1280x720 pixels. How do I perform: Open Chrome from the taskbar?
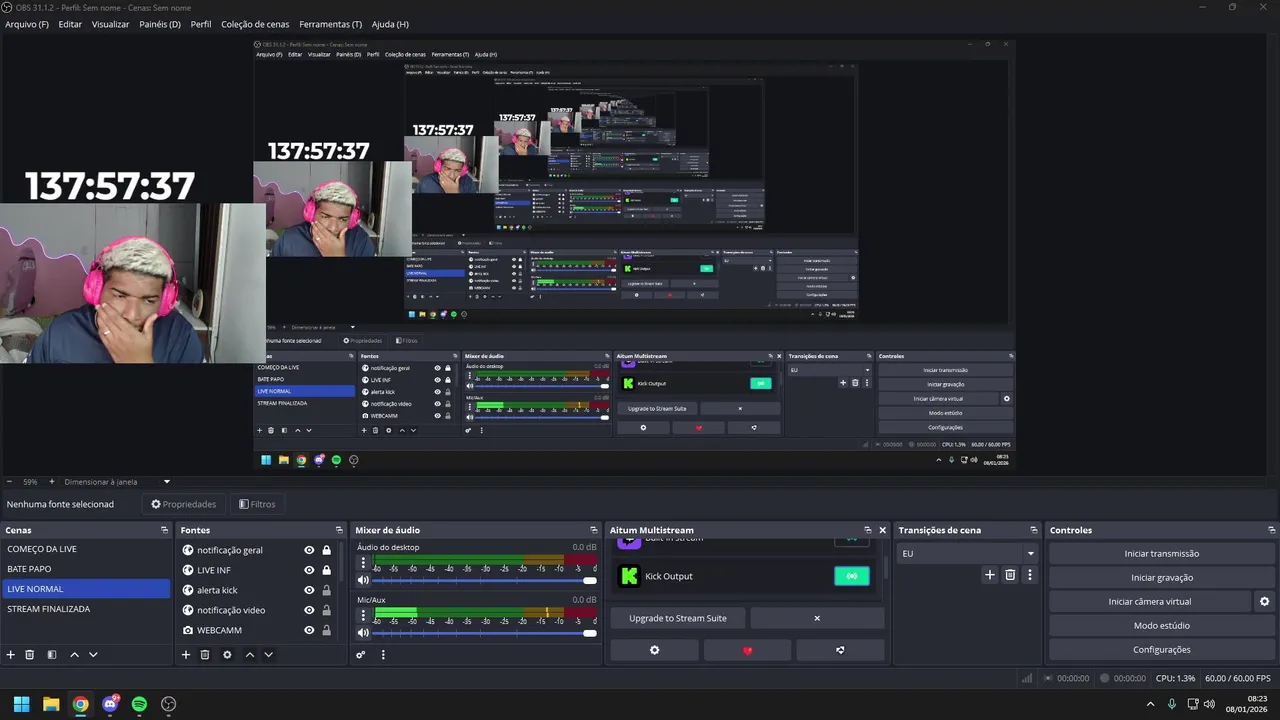click(x=80, y=704)
